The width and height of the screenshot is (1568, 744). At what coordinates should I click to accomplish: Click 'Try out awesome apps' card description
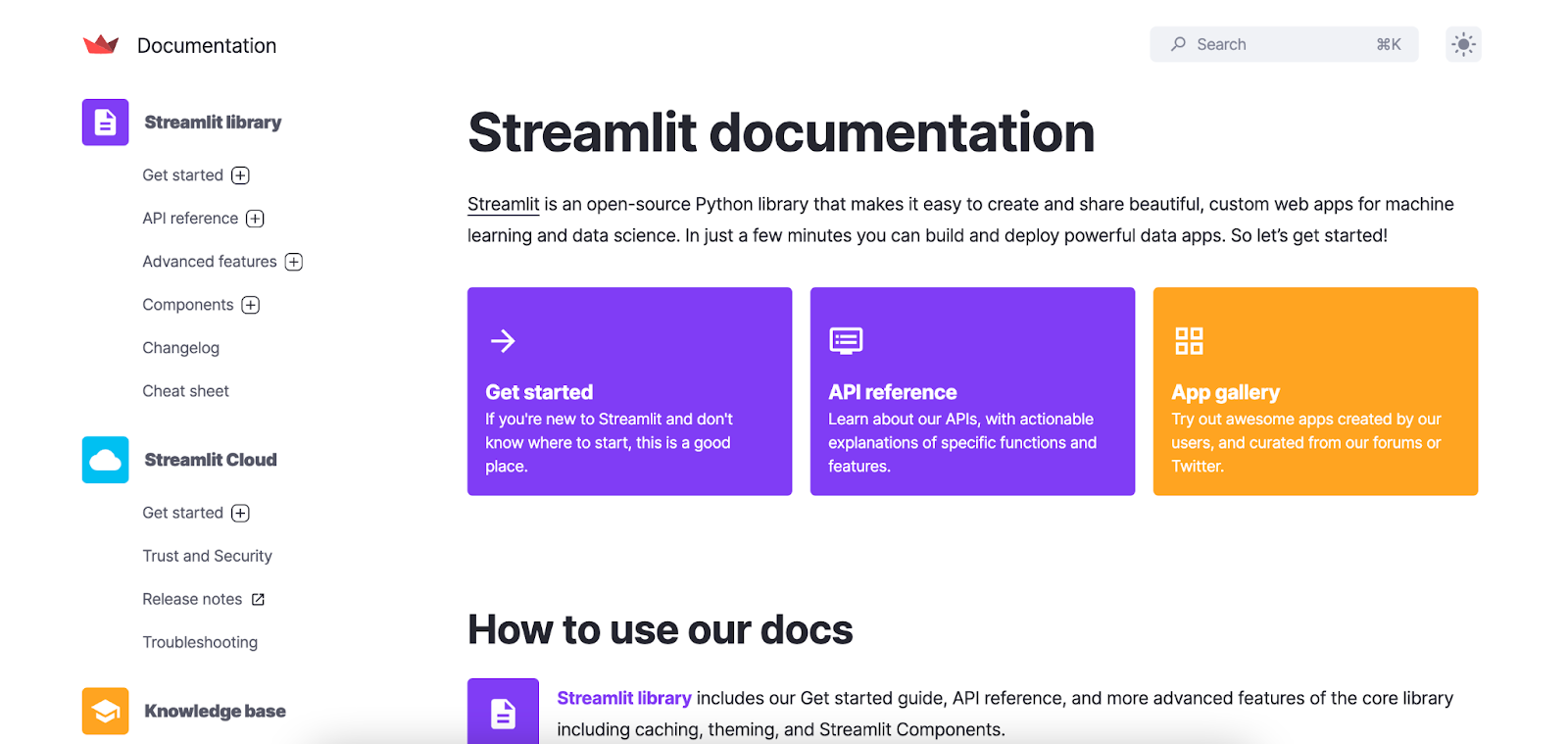(x=1306, y=442)
